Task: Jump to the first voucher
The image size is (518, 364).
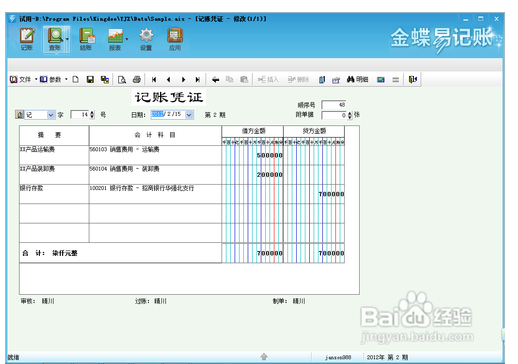Action: tap(154, 80)
